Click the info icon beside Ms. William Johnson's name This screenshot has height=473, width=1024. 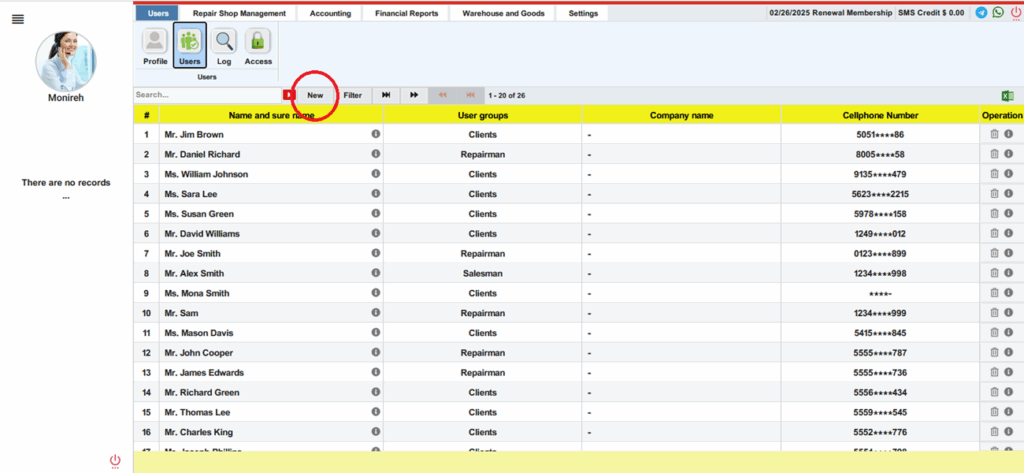(376, 174)
